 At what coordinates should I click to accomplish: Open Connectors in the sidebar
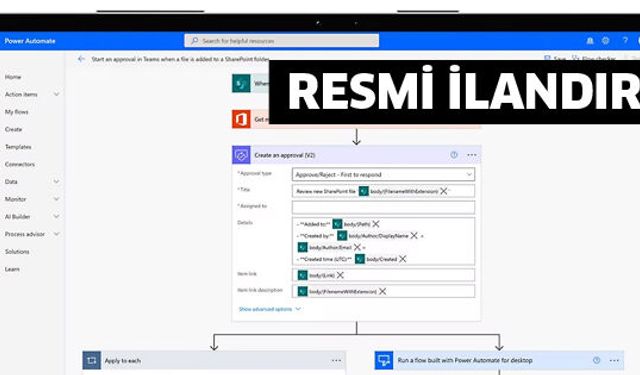(x=20, y=164)
